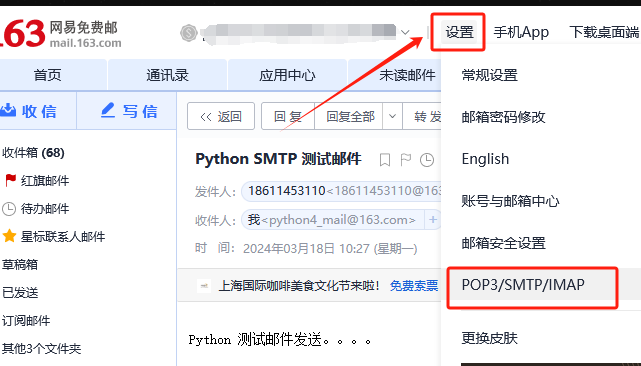Switch to the 应用中心 tab
Image resolution: width=641 pixels, height=366 pixels.
[287, 75]
